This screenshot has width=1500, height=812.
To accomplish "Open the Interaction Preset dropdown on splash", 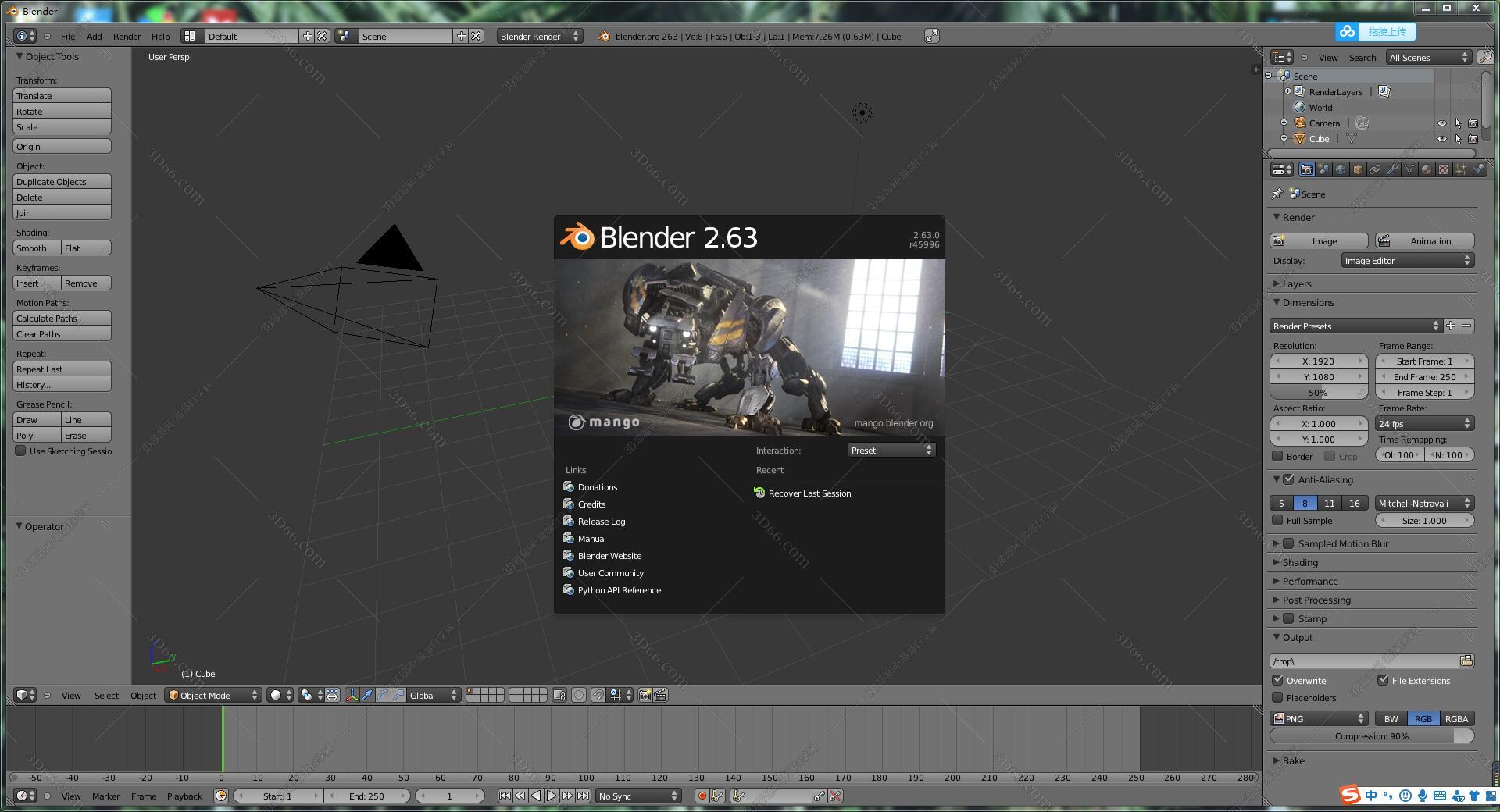I will coord(891,450).
